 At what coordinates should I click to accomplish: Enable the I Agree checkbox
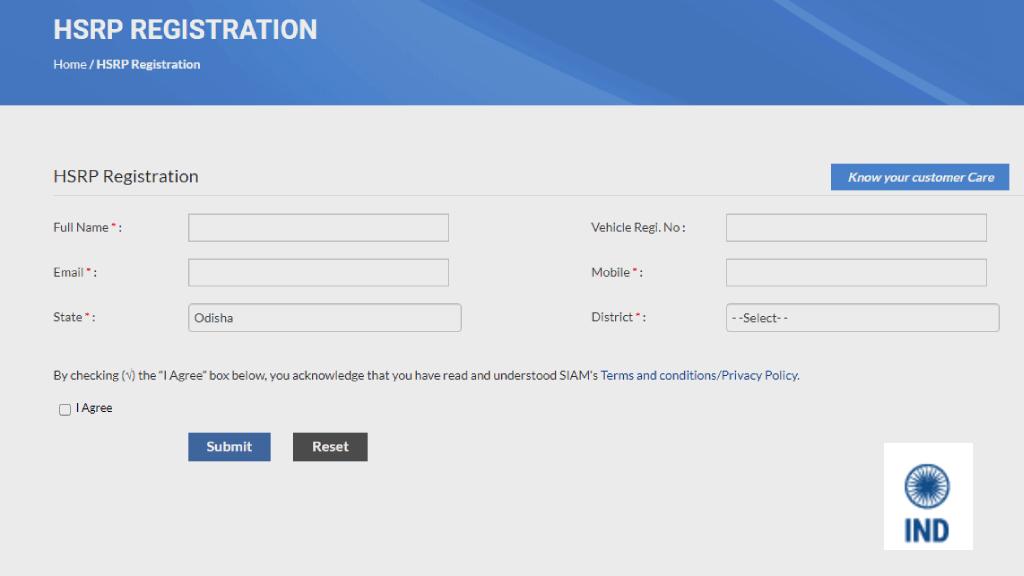(64, 409)
